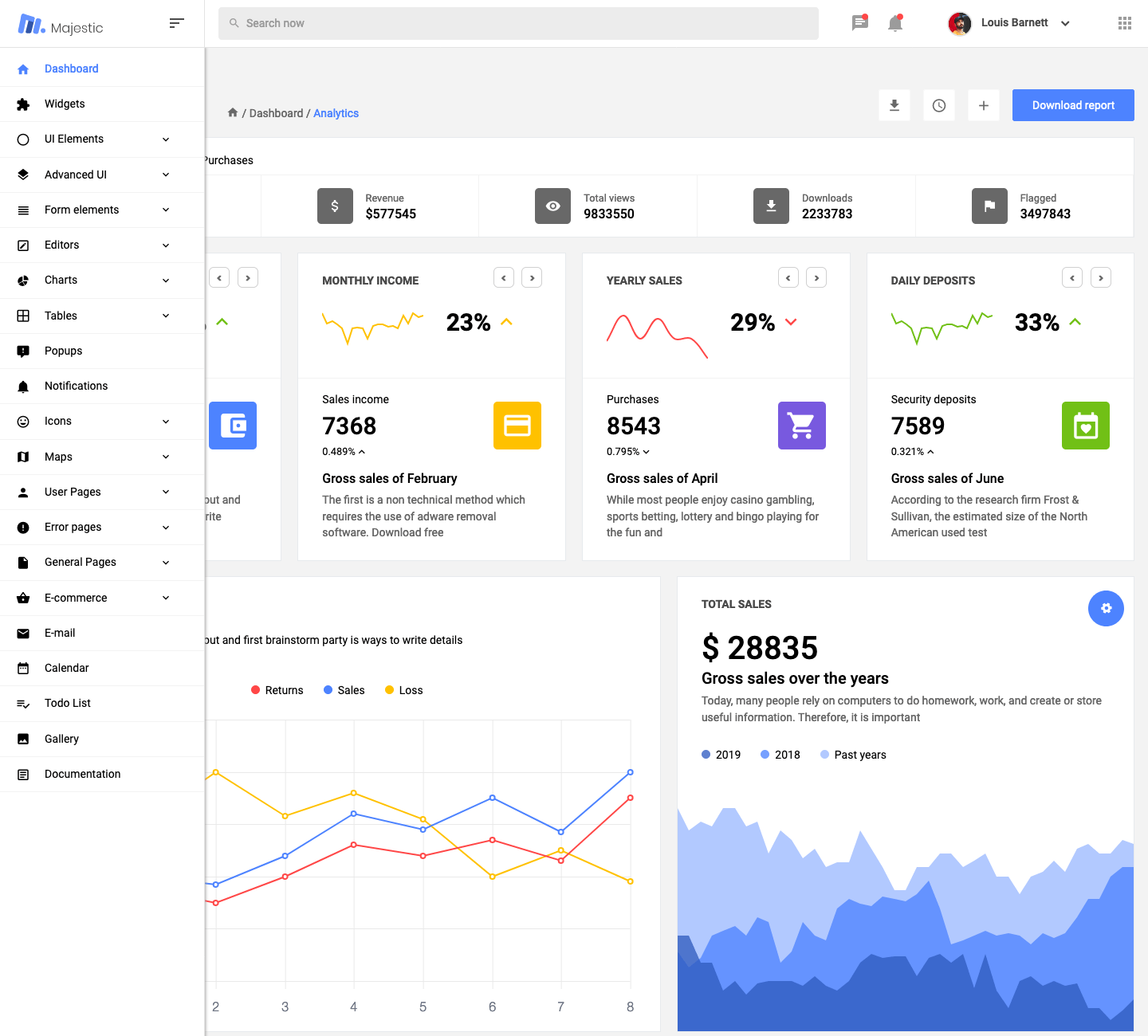Open the notifications bell in header
1148x1036 pixels.
point(895,23)
